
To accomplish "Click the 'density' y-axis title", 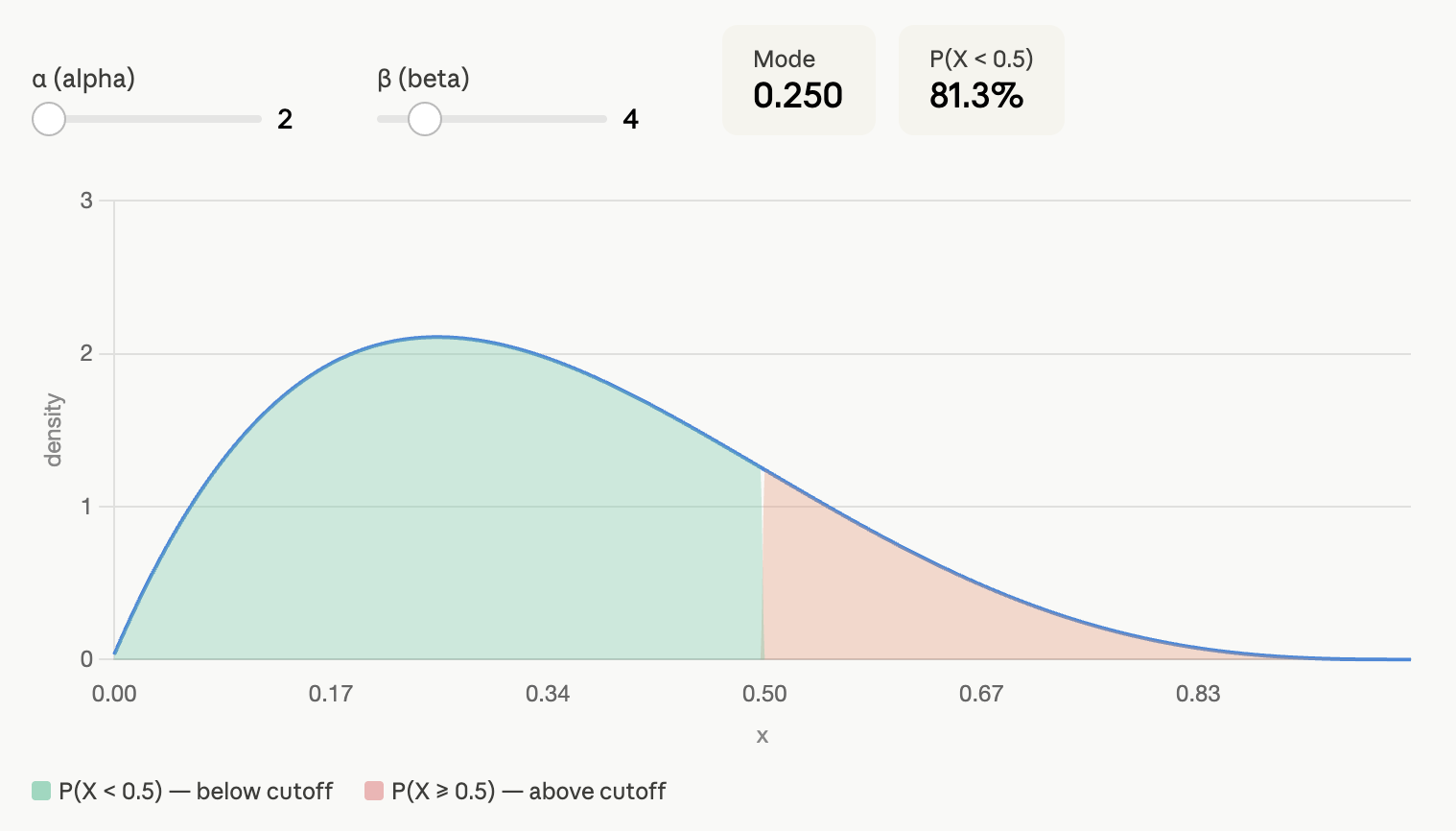I will pyautogui.click(x=54, y=430).
